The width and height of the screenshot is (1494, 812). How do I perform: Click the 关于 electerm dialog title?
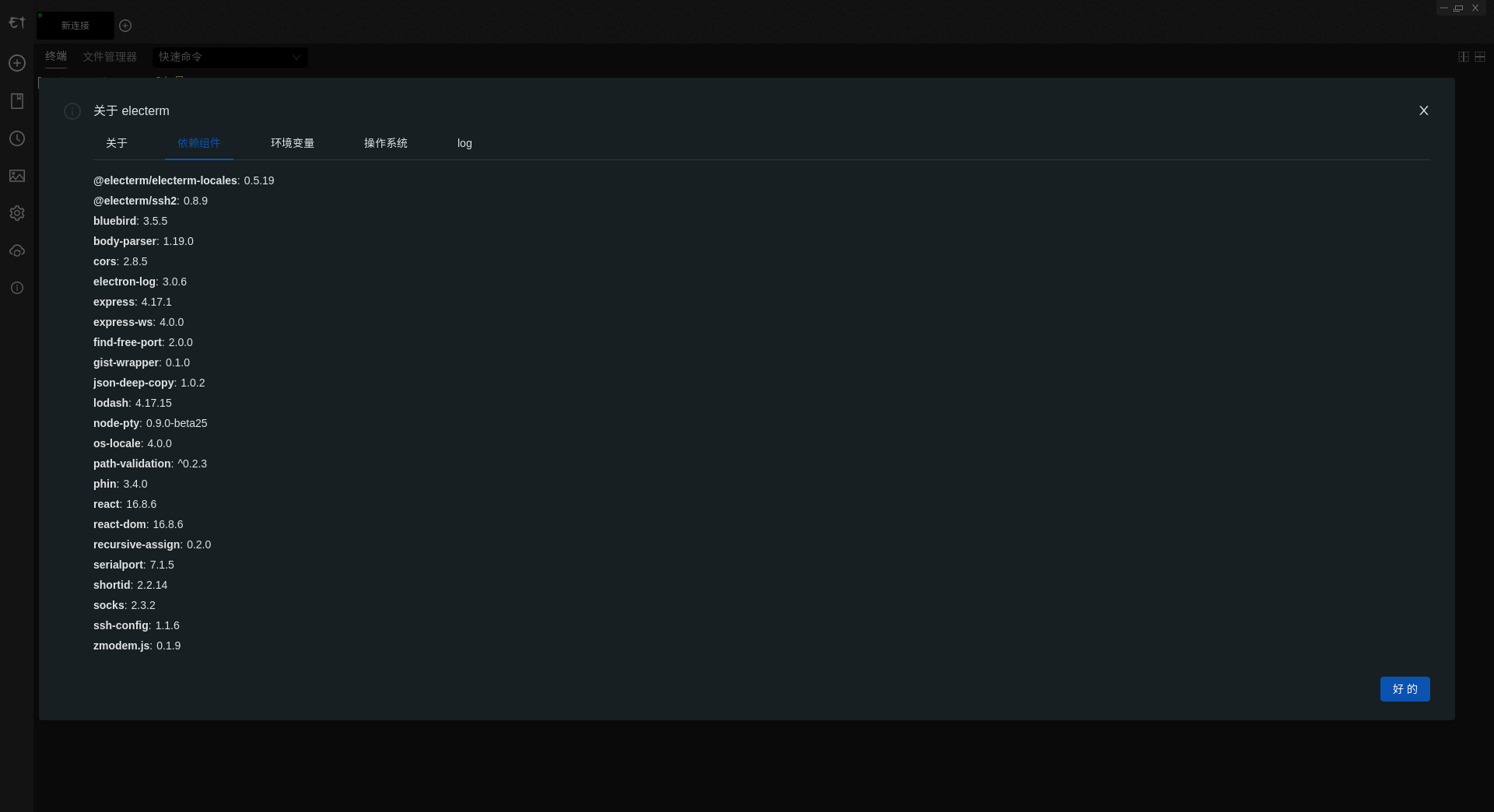click(132, 111)
